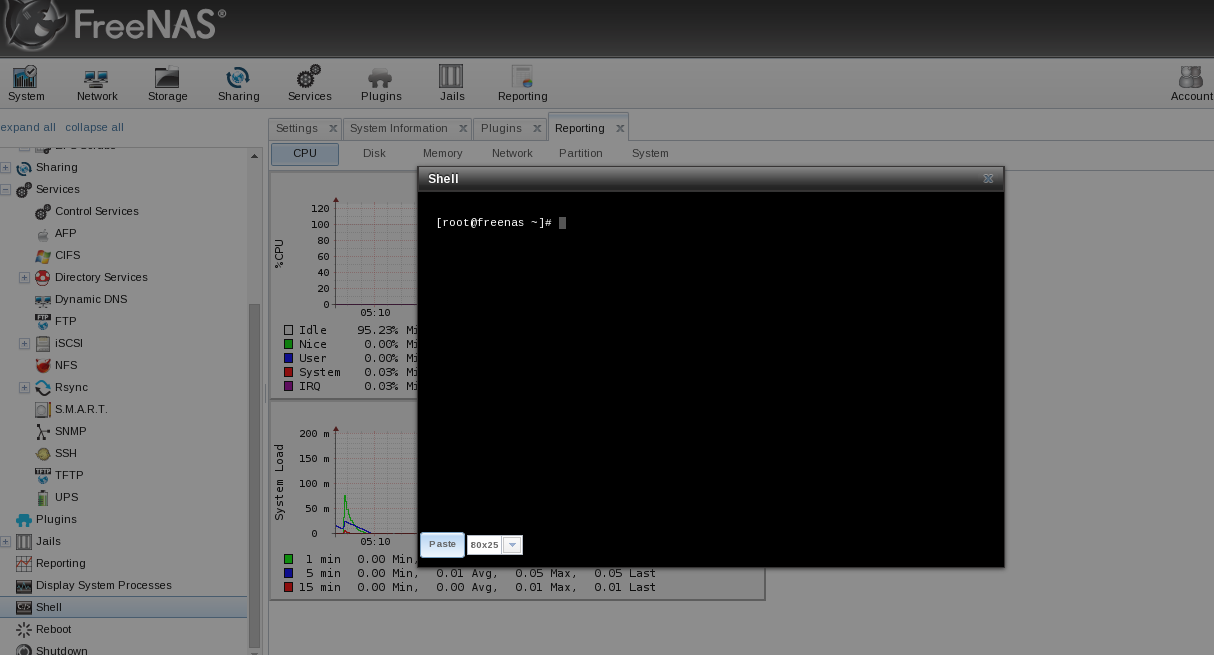Click the sidebar vertical scrollbar

tap(254, 475)
